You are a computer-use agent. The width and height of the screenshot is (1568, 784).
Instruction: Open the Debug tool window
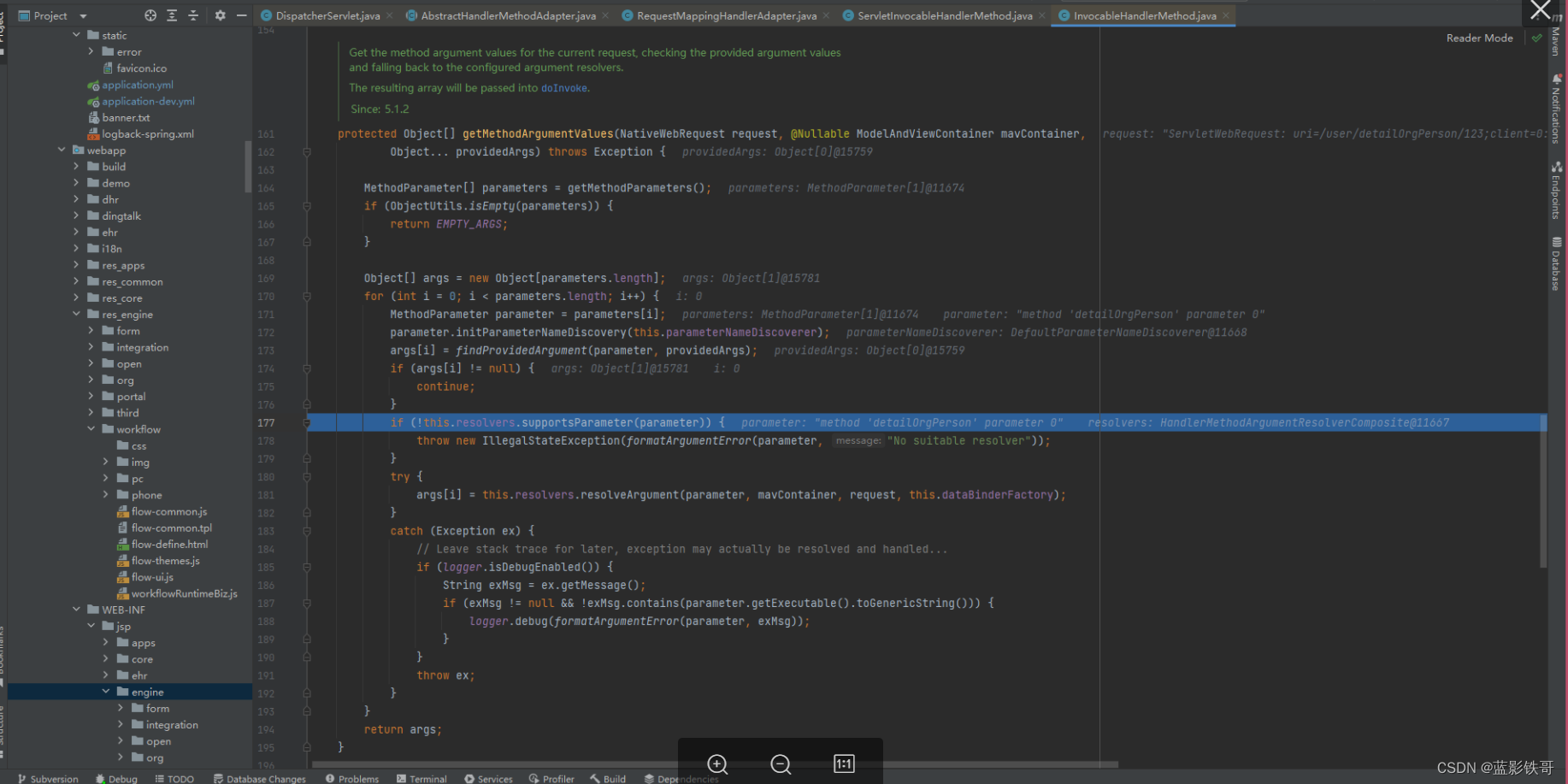[x=116, y=778]
